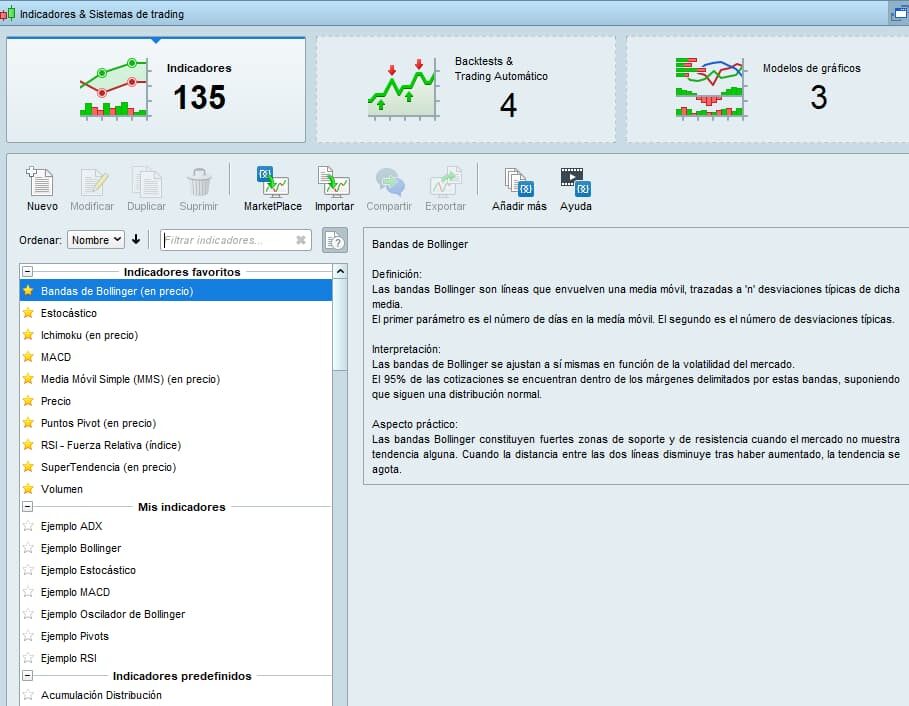Open Ayuda help videos
The width and height of the screenshot is (909, 706).
pyautogui.click(x=573, y=188)
